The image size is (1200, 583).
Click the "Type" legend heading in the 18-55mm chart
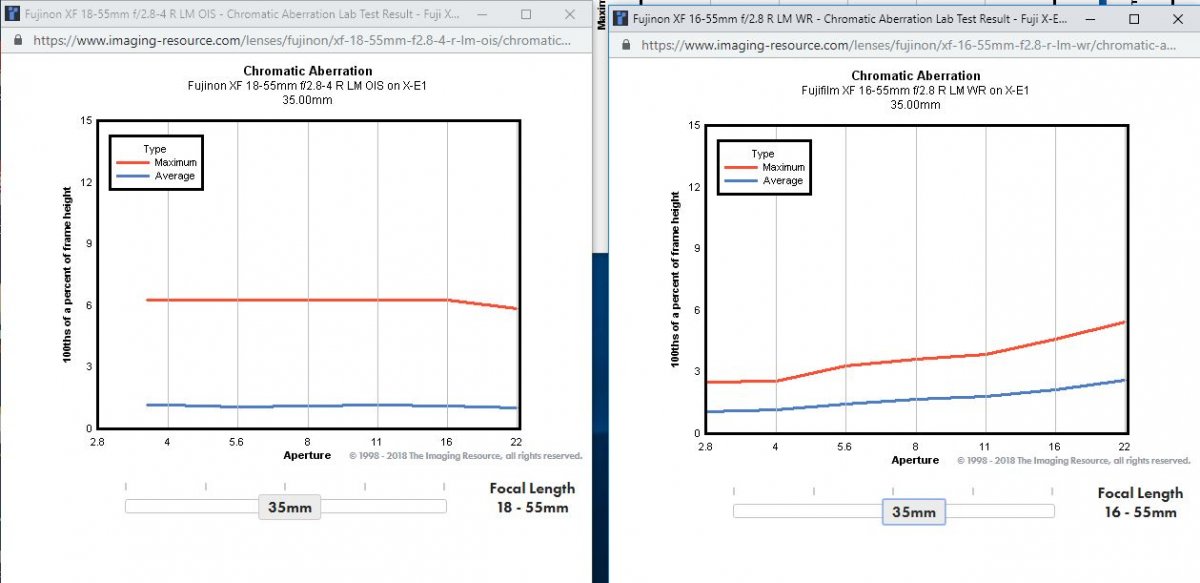[x=155, y=149]
